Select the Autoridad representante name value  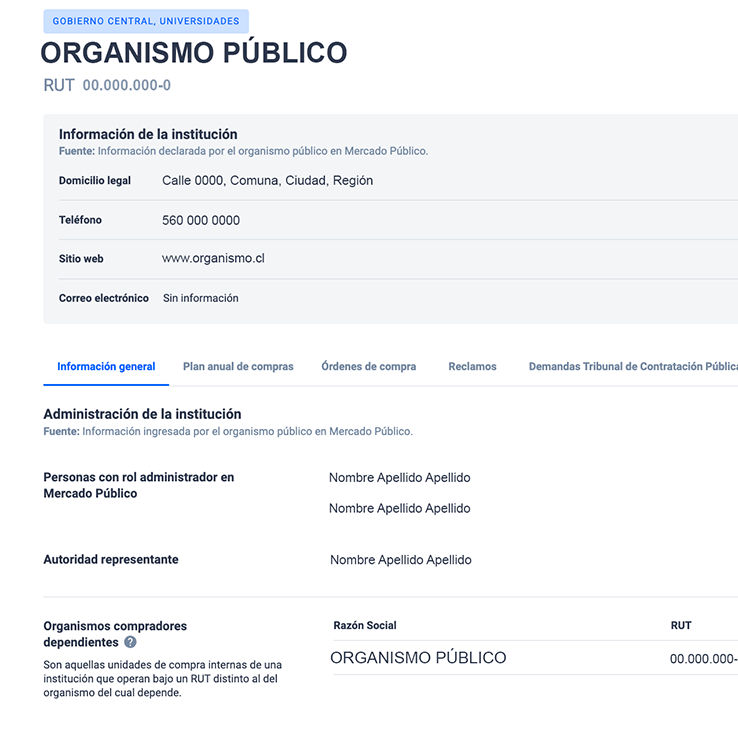click(x=401, y=560)
